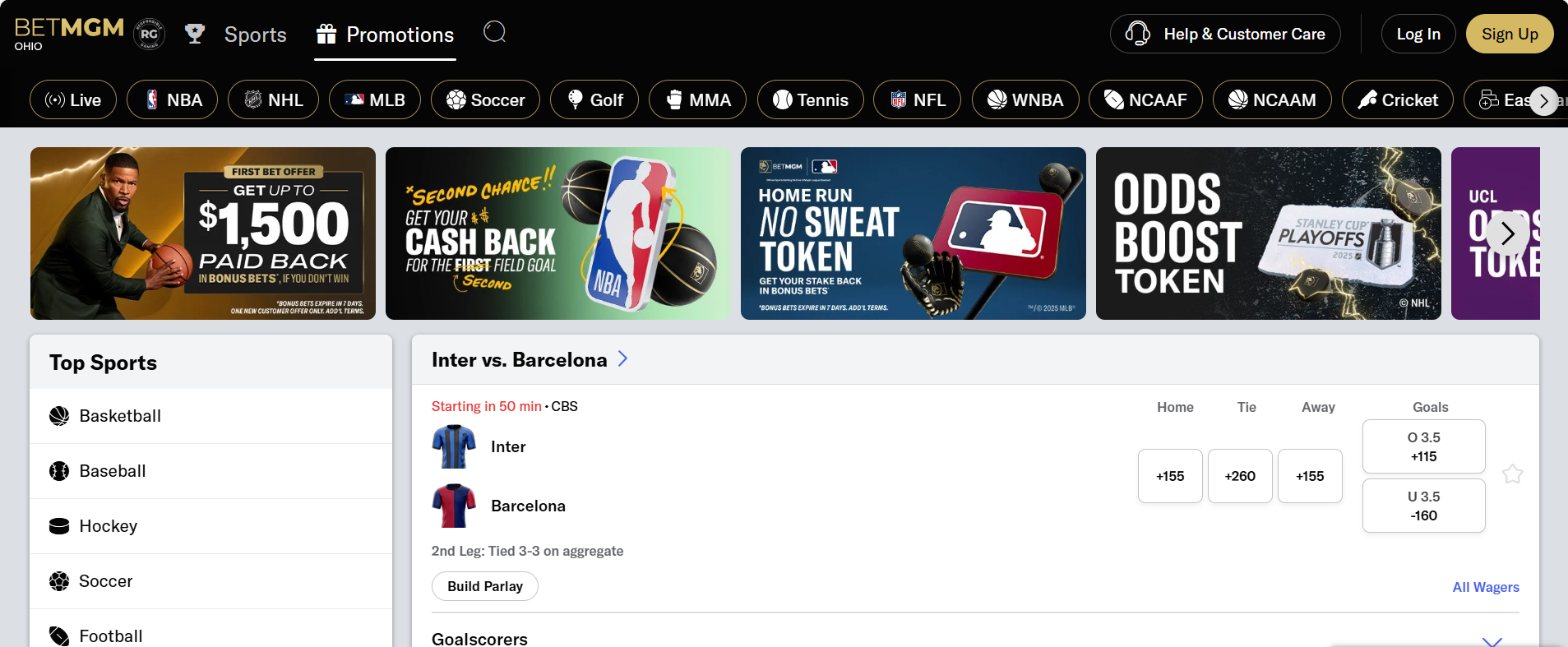Click the basketball icon in Top Sports

59,416
